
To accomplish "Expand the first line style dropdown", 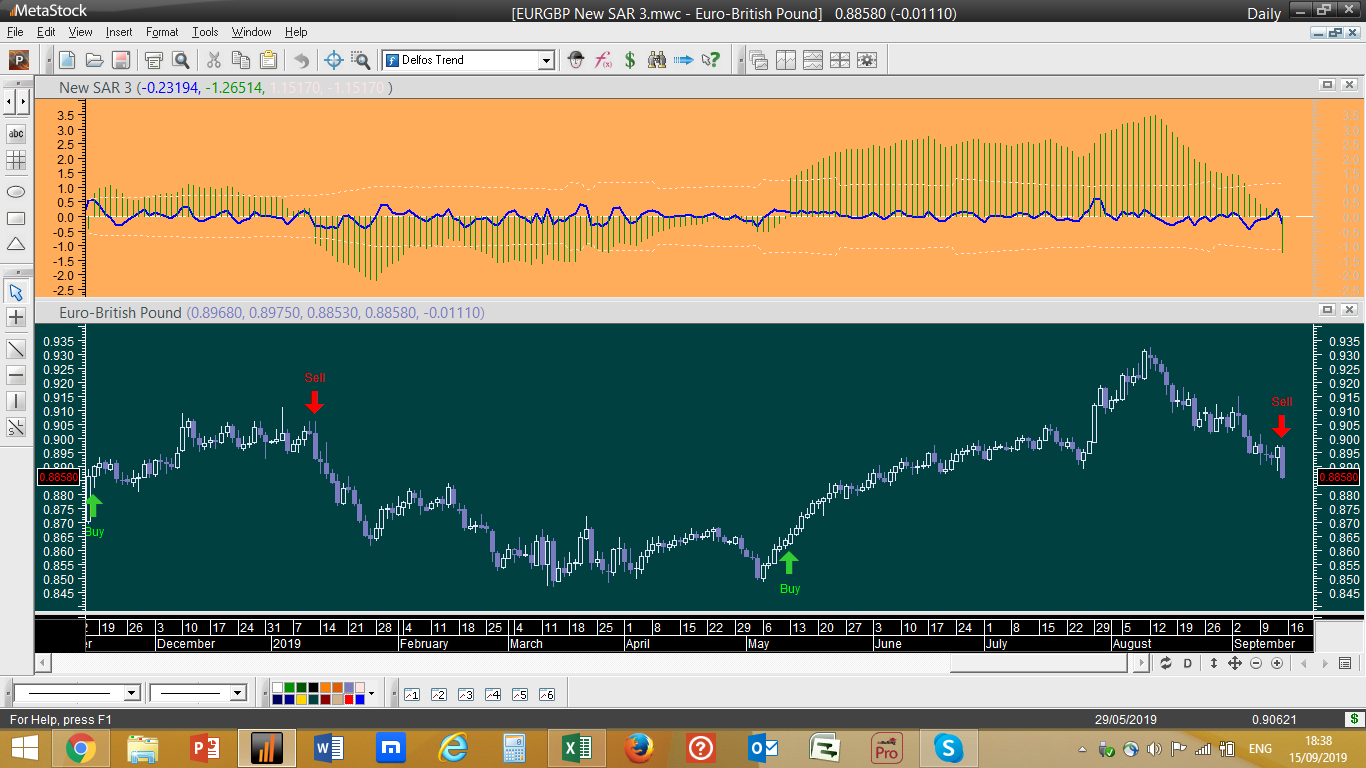I will tap(131, 693).
